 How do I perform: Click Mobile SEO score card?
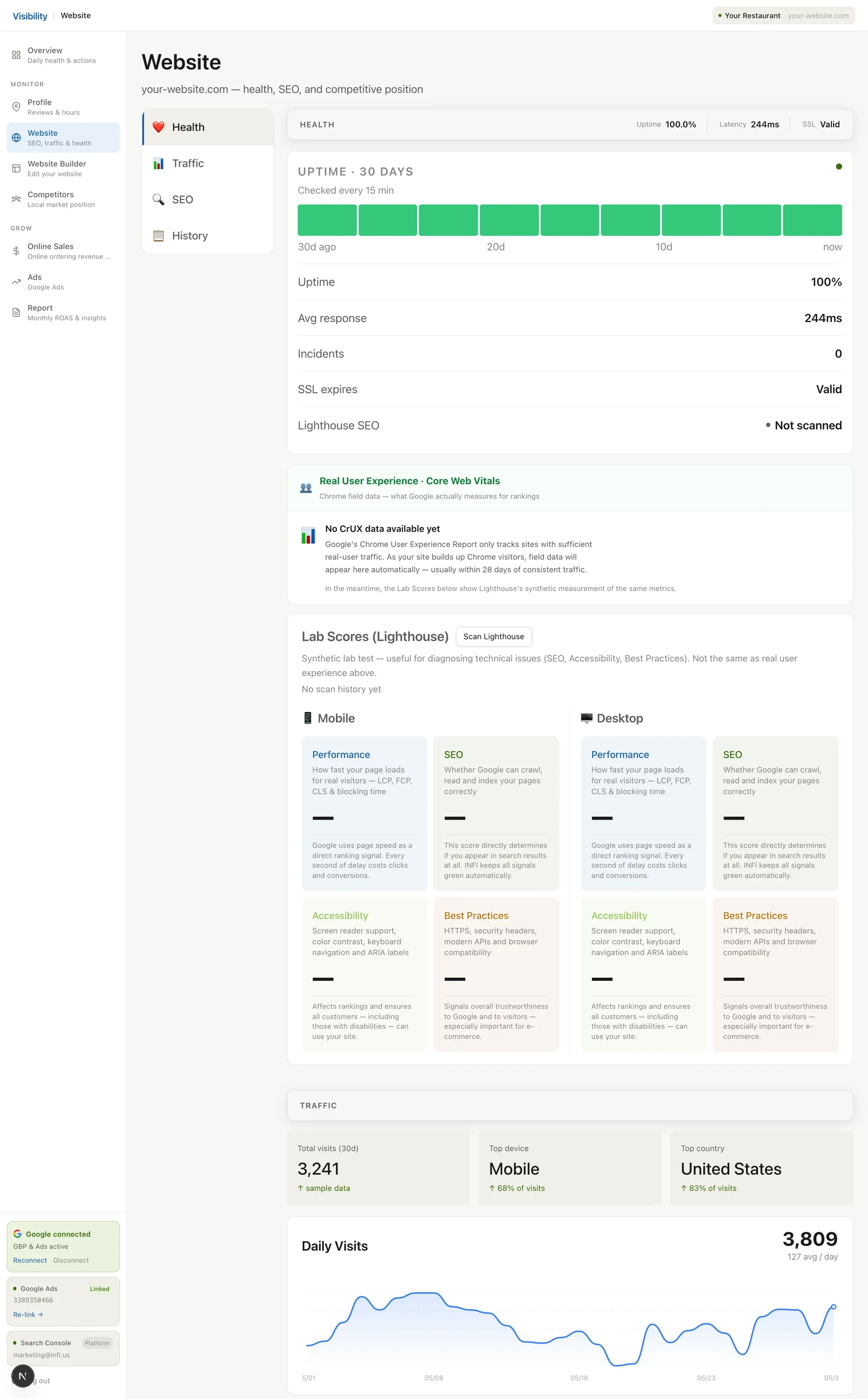[x=496, y=813]
